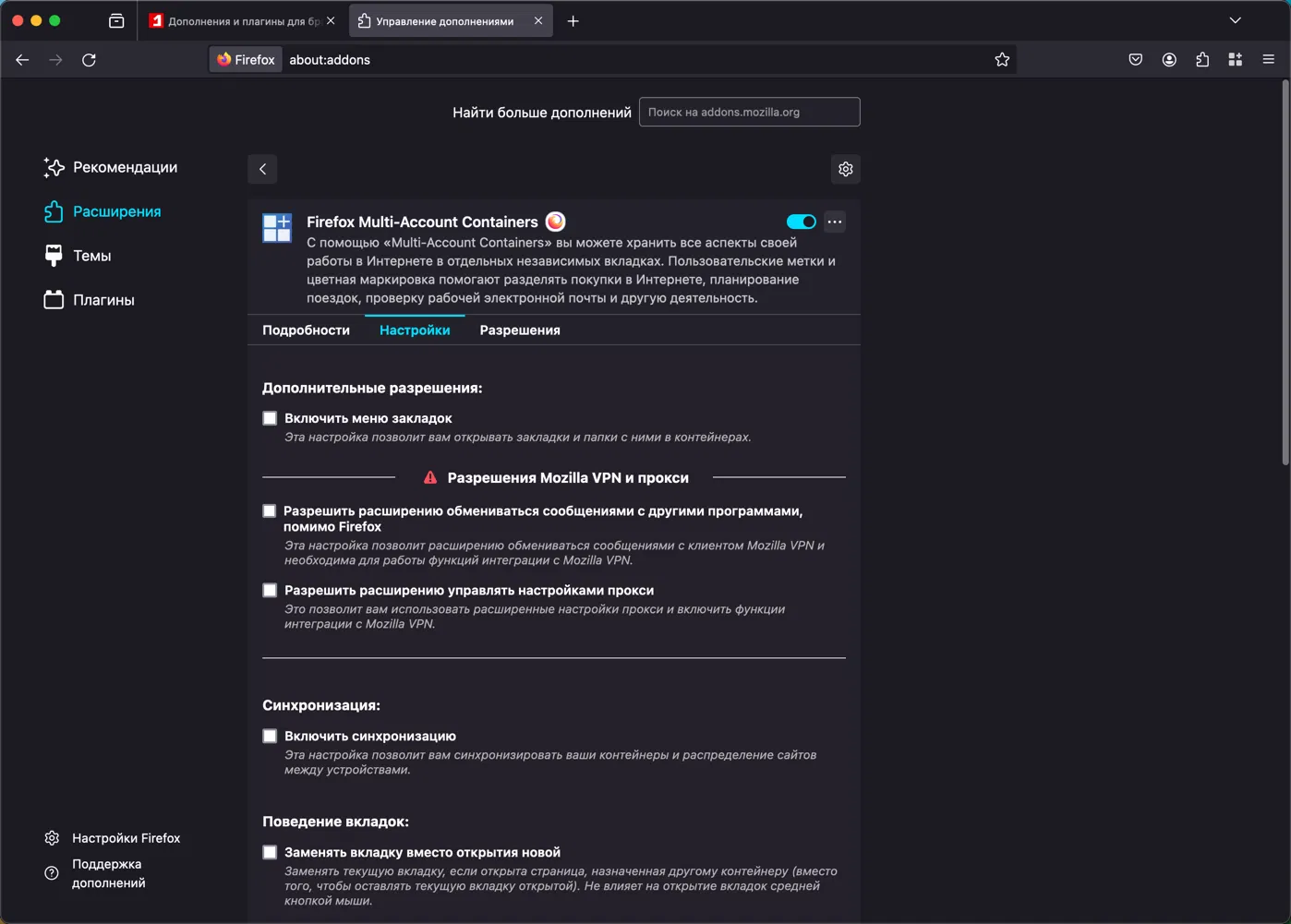The image size is (1291, 924).
Task: Click the Темы paintbrush icon
Action: 54,256
